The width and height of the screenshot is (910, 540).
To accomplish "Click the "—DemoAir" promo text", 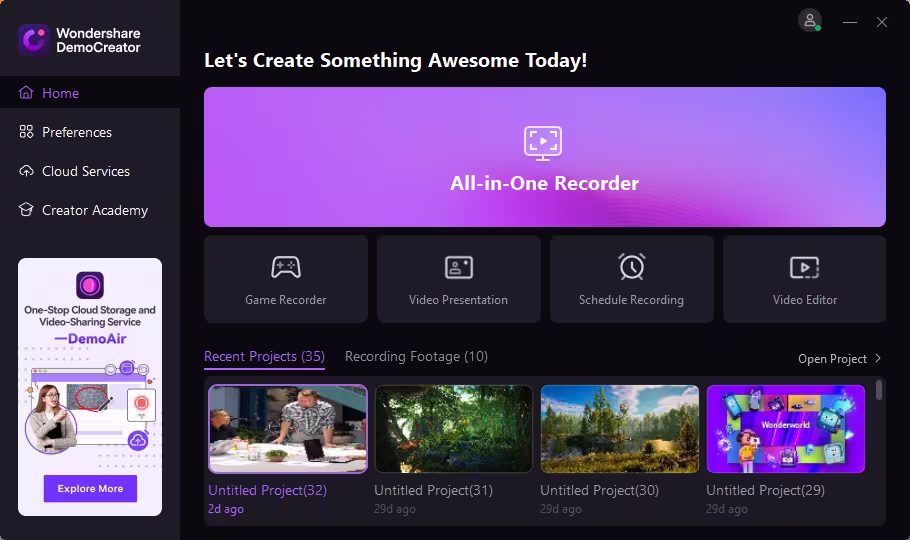I will pyautogui.click(x=90, y=339).
